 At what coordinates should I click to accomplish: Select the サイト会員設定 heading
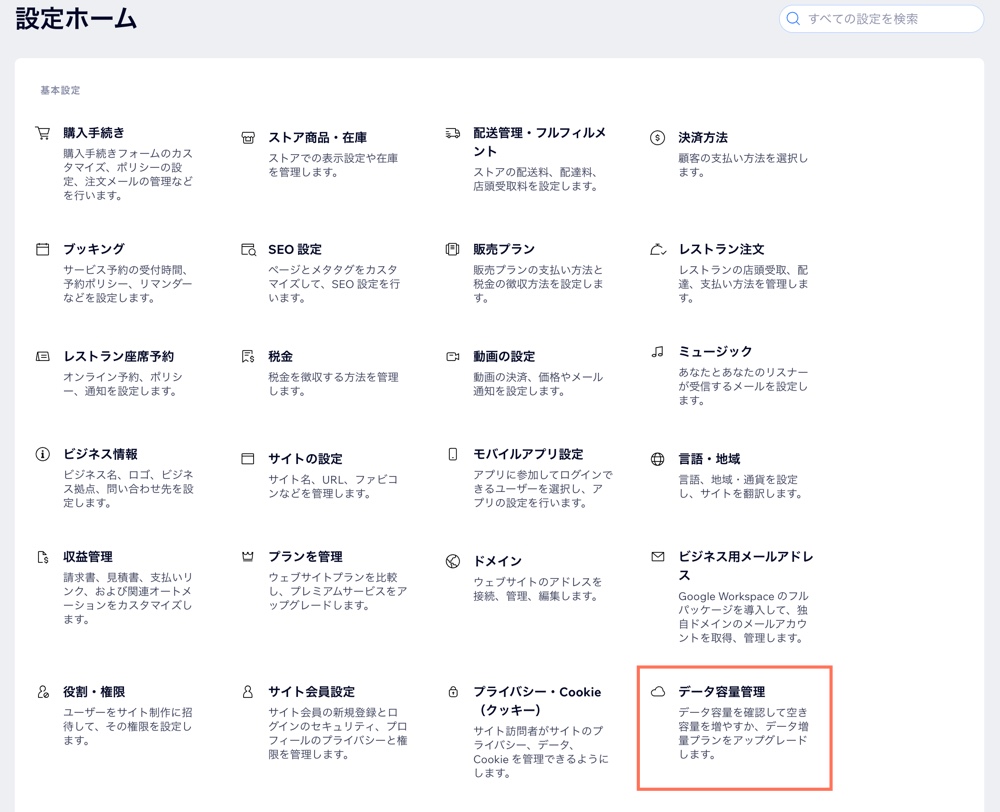point(311,692)
